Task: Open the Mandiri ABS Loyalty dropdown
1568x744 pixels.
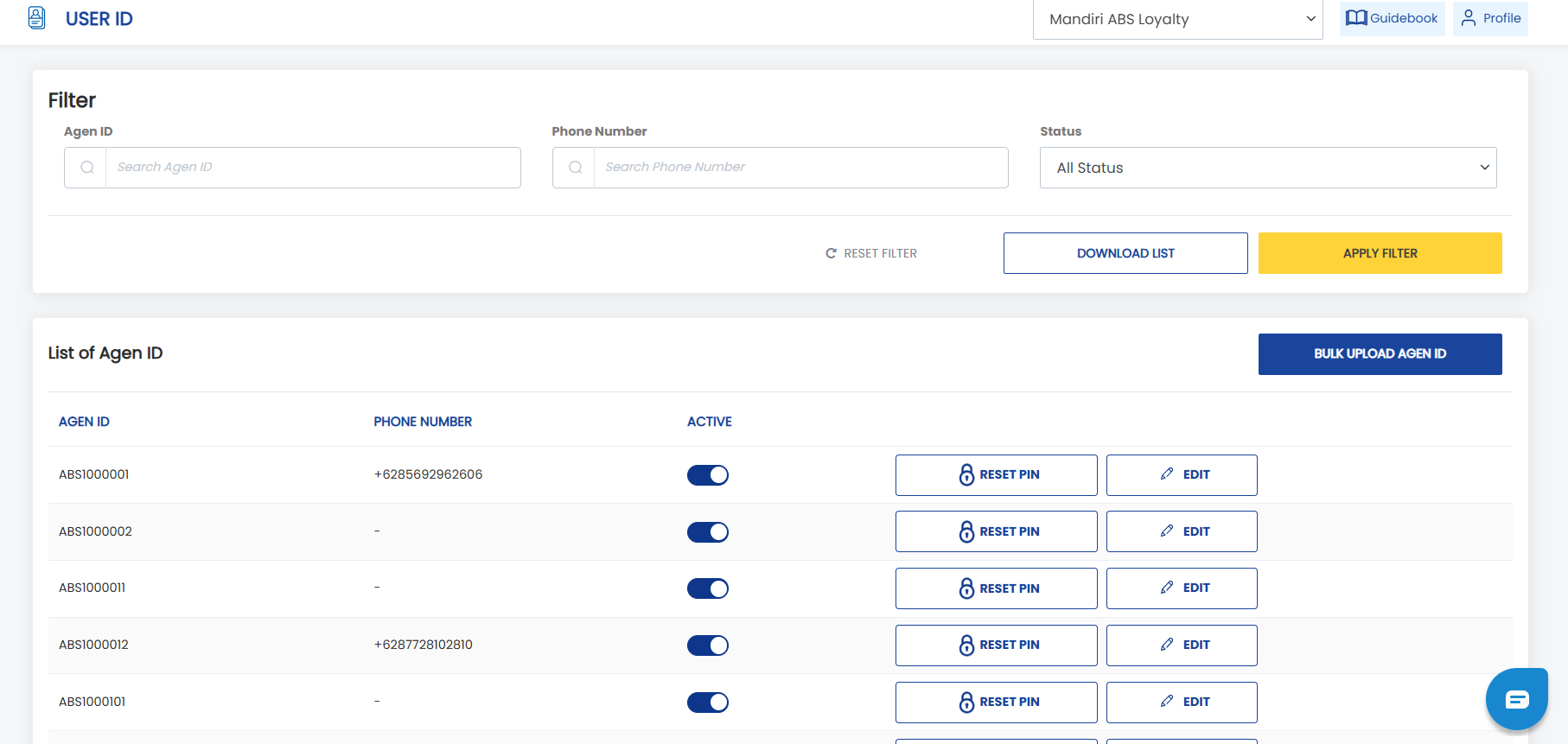Action: click(1178, 19)
